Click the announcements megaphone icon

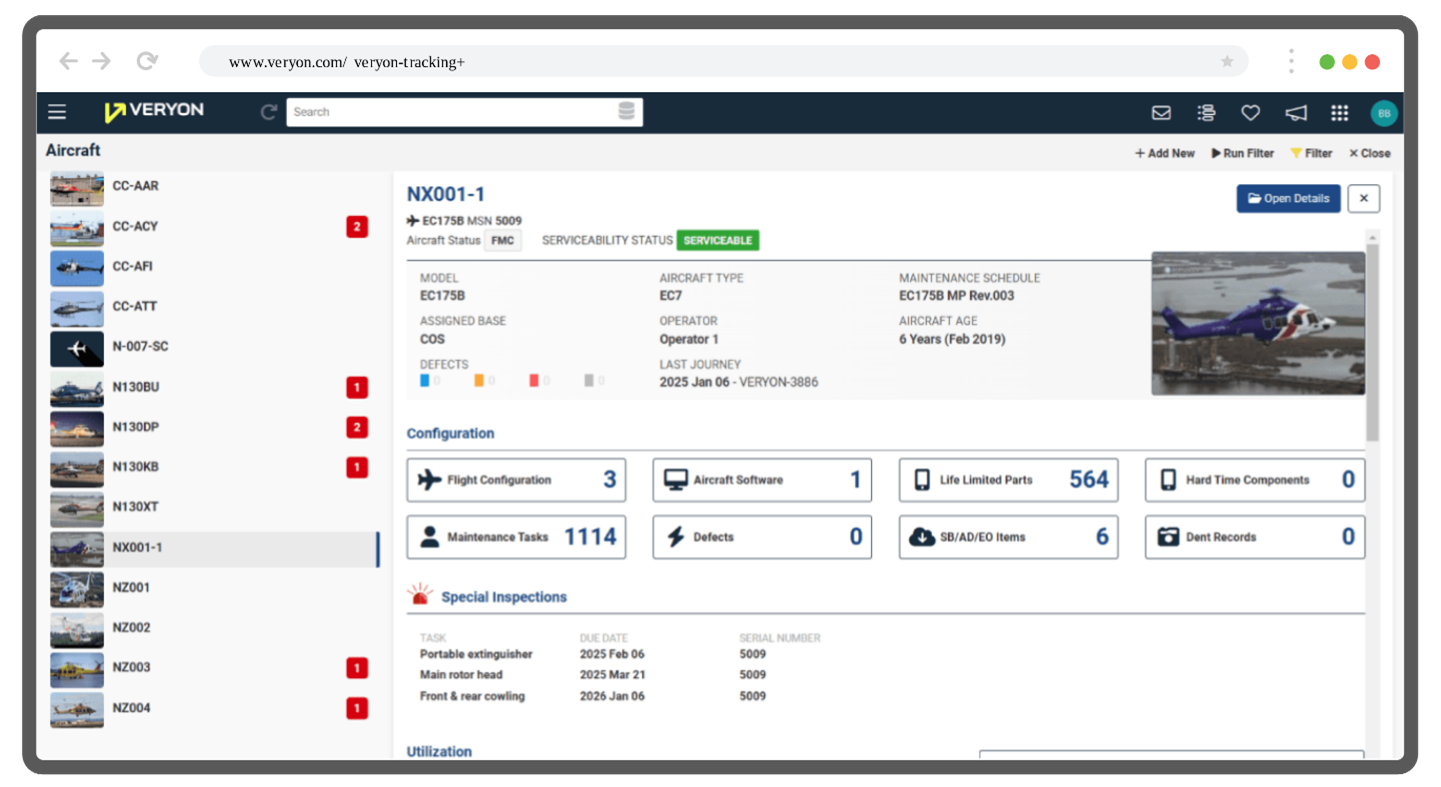1296,113
